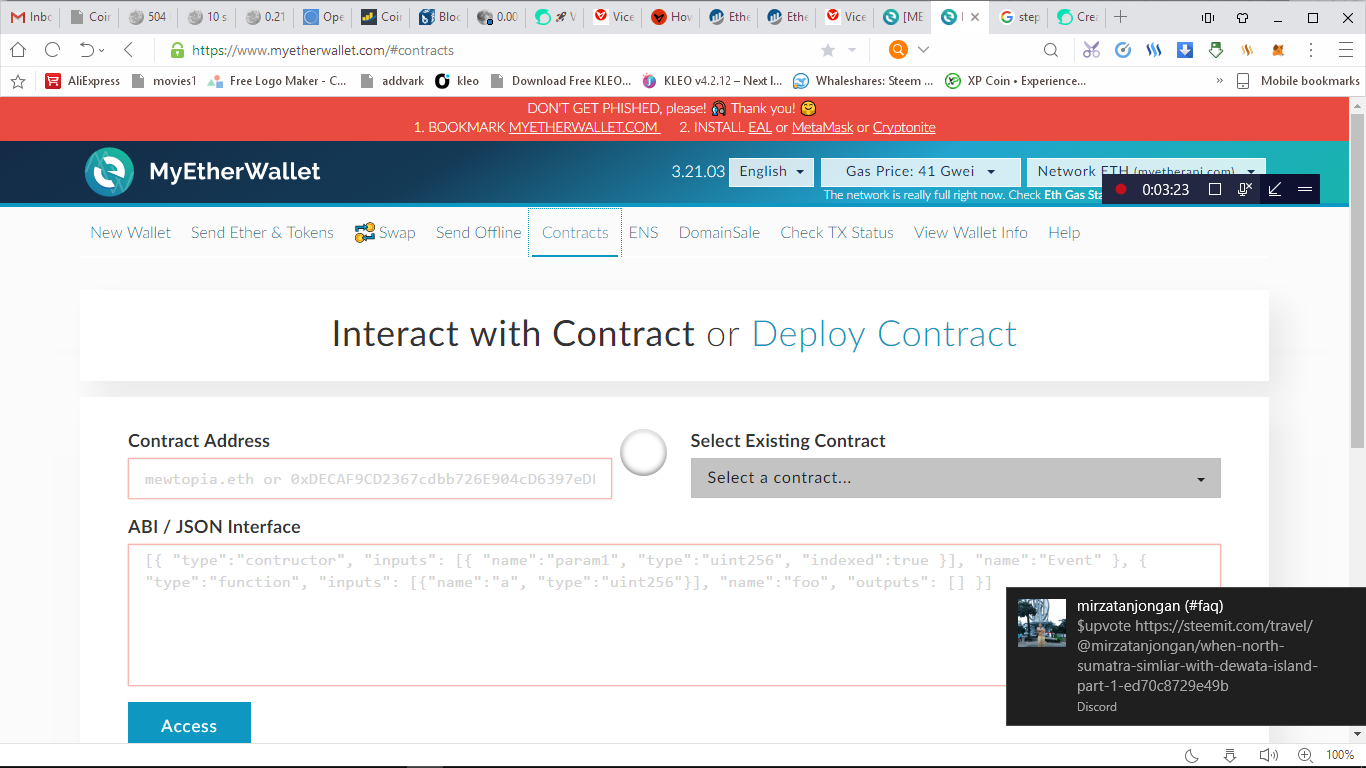
Task: Show hidden bookmarks with double chevron
Action: pyautogui.click(x=1219, y=81)
